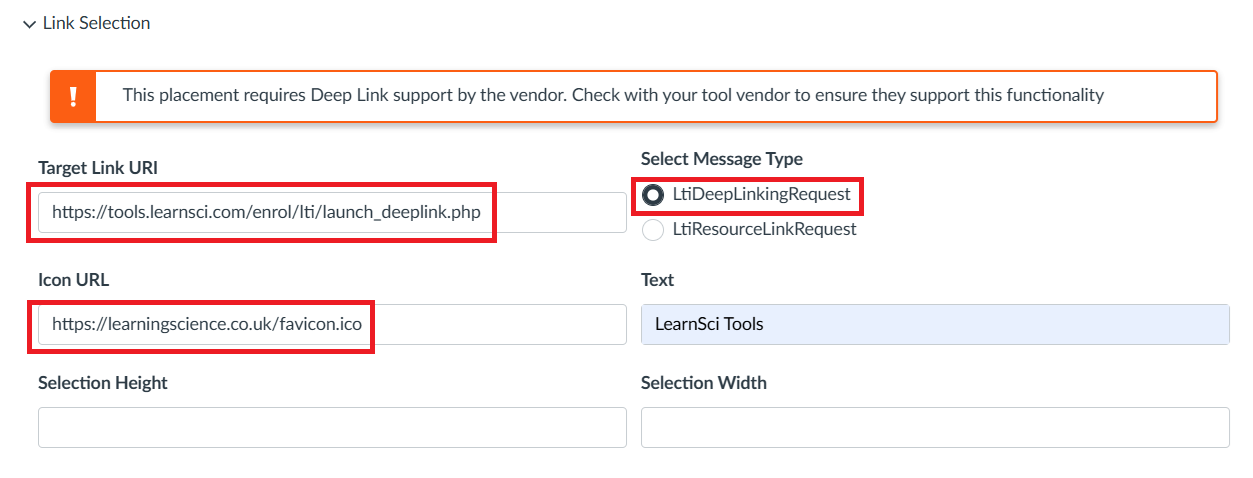
Task: Focus the Icon URL favicon input field
Action: 332,324
